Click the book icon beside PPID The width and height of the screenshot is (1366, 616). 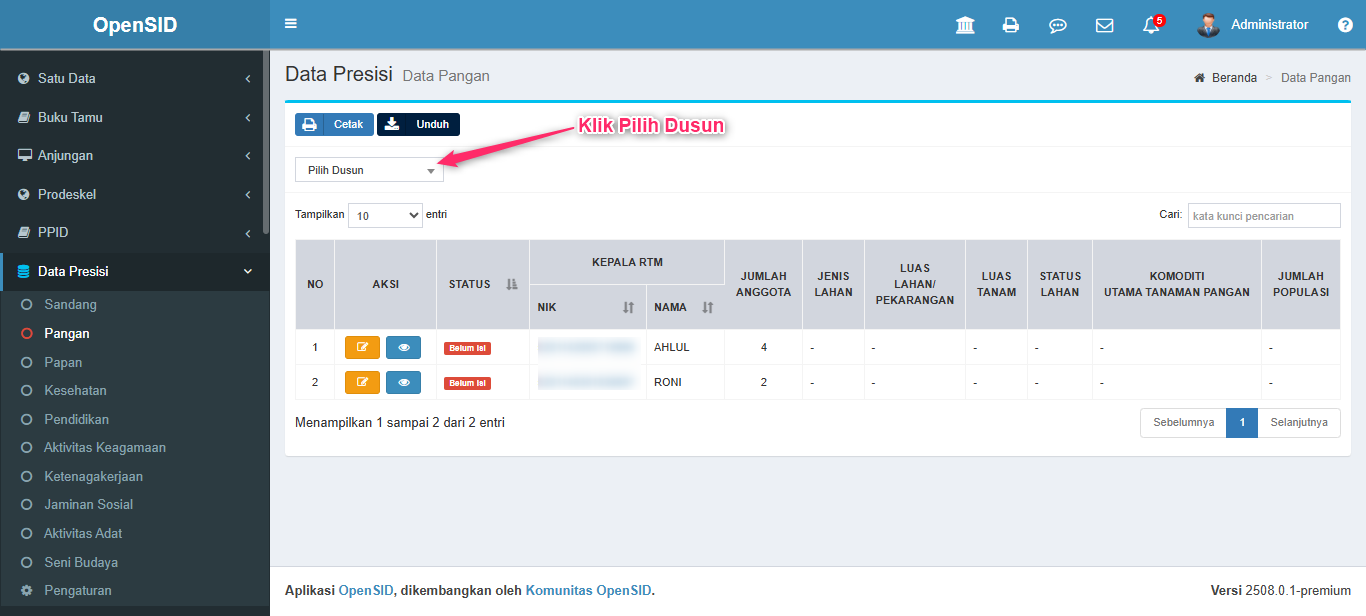click(x=24, y=232)
